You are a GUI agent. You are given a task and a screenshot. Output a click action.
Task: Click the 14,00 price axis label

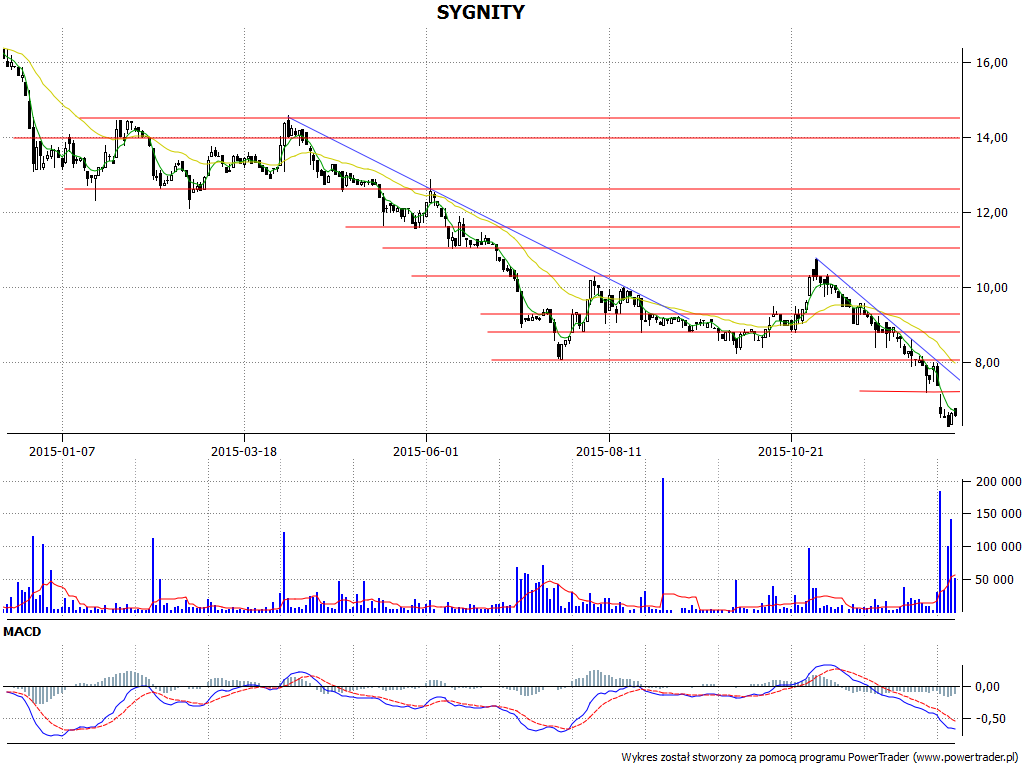[x=991, y=138]
